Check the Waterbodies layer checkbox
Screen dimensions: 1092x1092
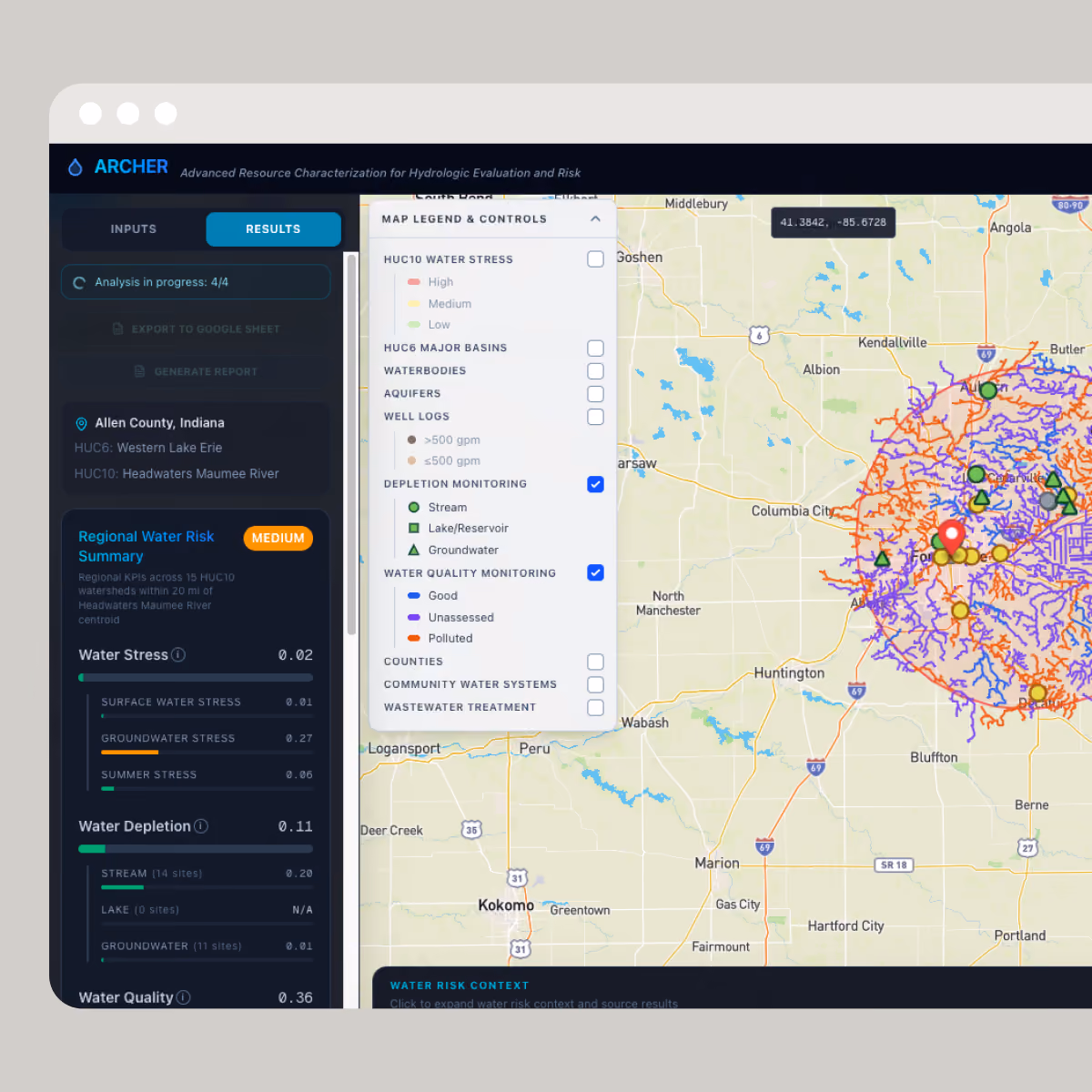click(595, 371)
